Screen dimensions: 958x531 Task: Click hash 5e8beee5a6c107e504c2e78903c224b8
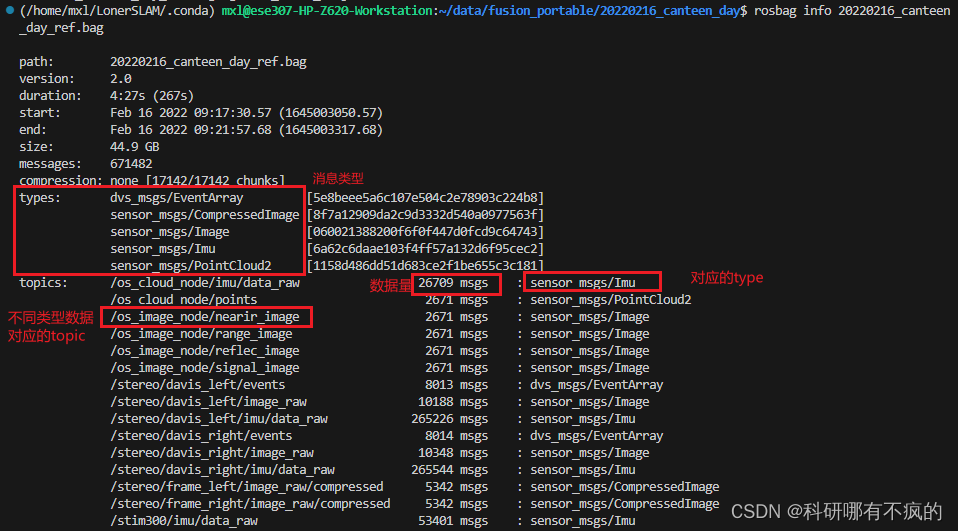coord(425,198)
